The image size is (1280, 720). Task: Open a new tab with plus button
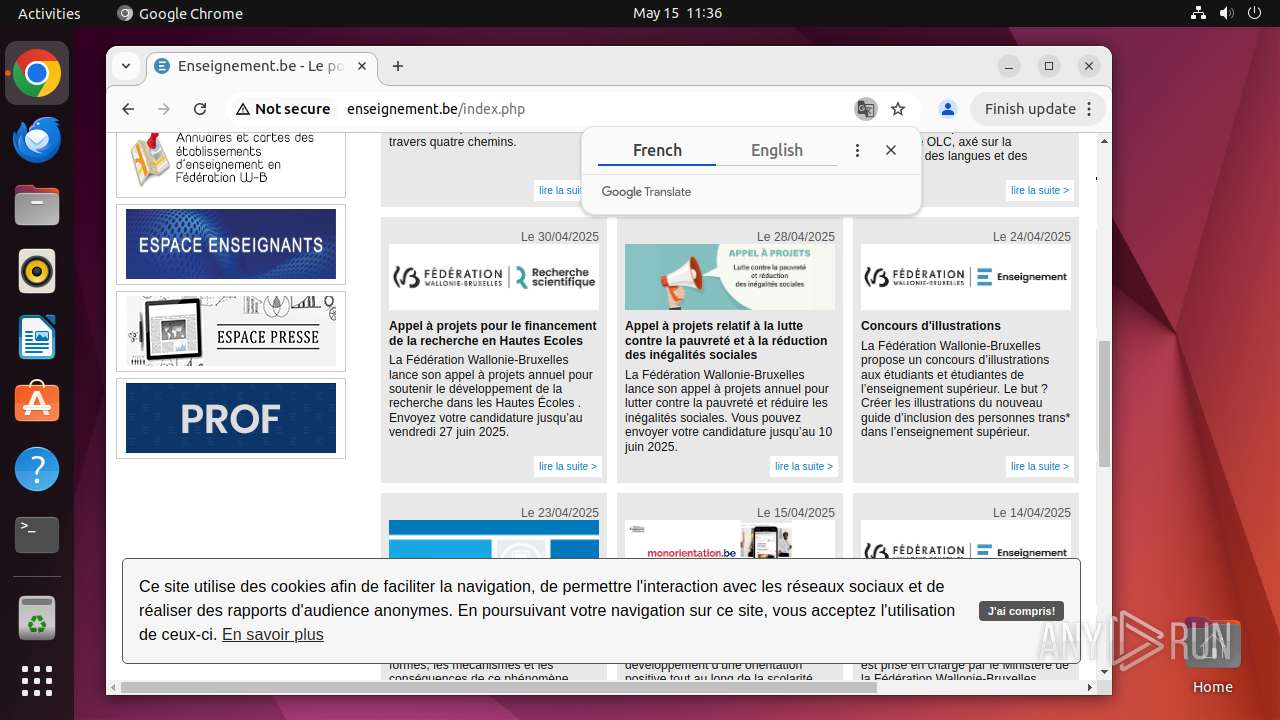pos(398,66)
